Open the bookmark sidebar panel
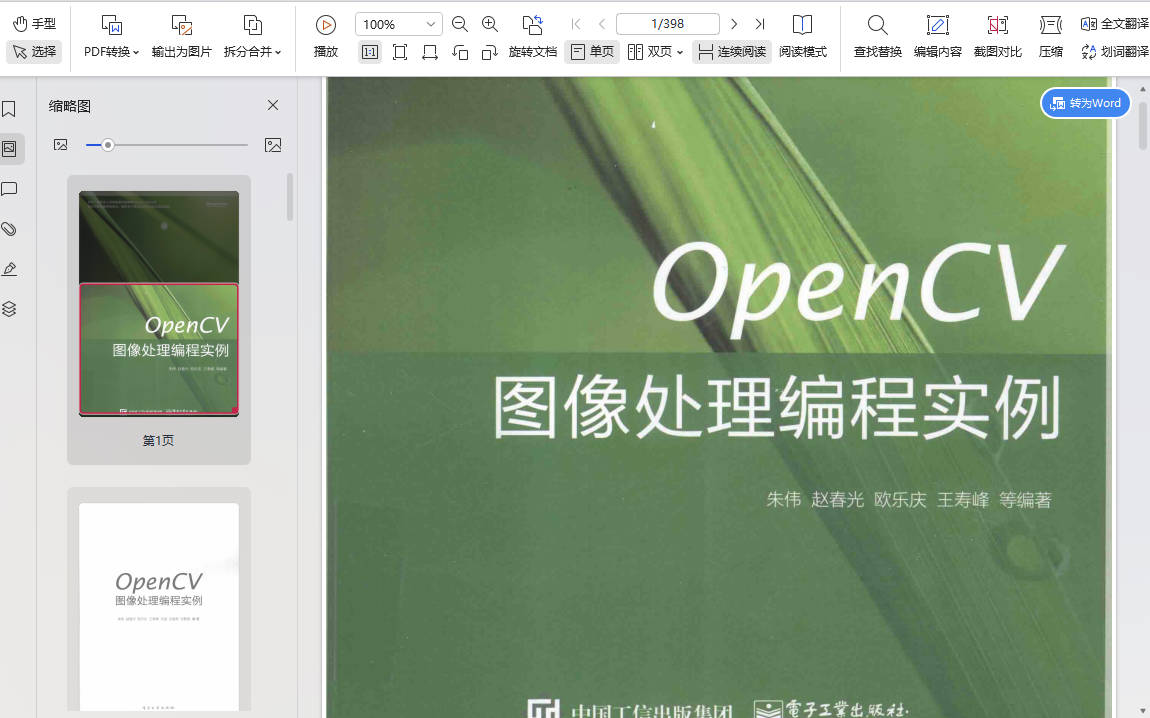The image size is (1150, 718). click(9, 109)
